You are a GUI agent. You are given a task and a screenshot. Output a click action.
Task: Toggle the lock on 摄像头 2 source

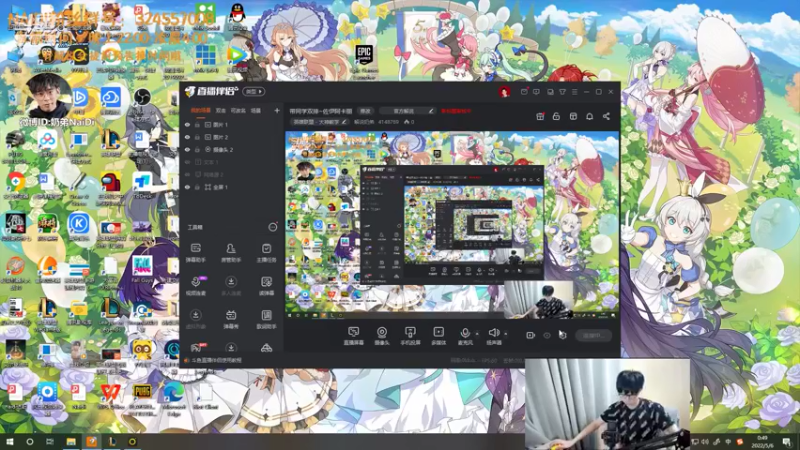pos(197,149)
